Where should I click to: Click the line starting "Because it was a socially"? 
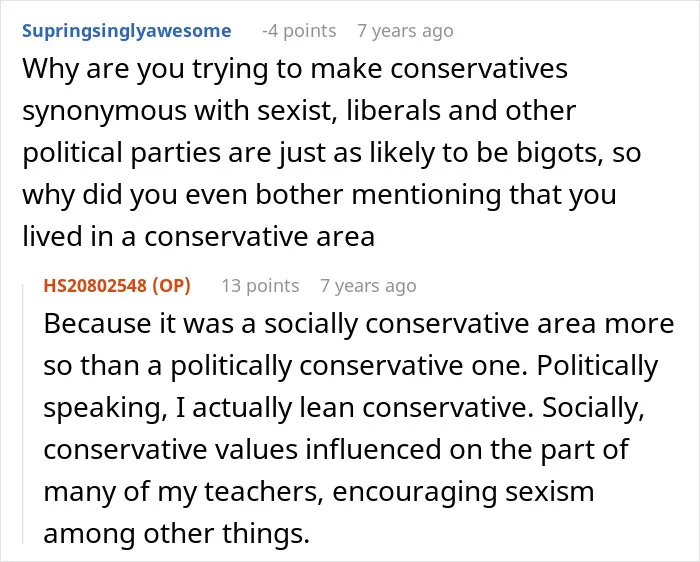[x=359, y=324]
